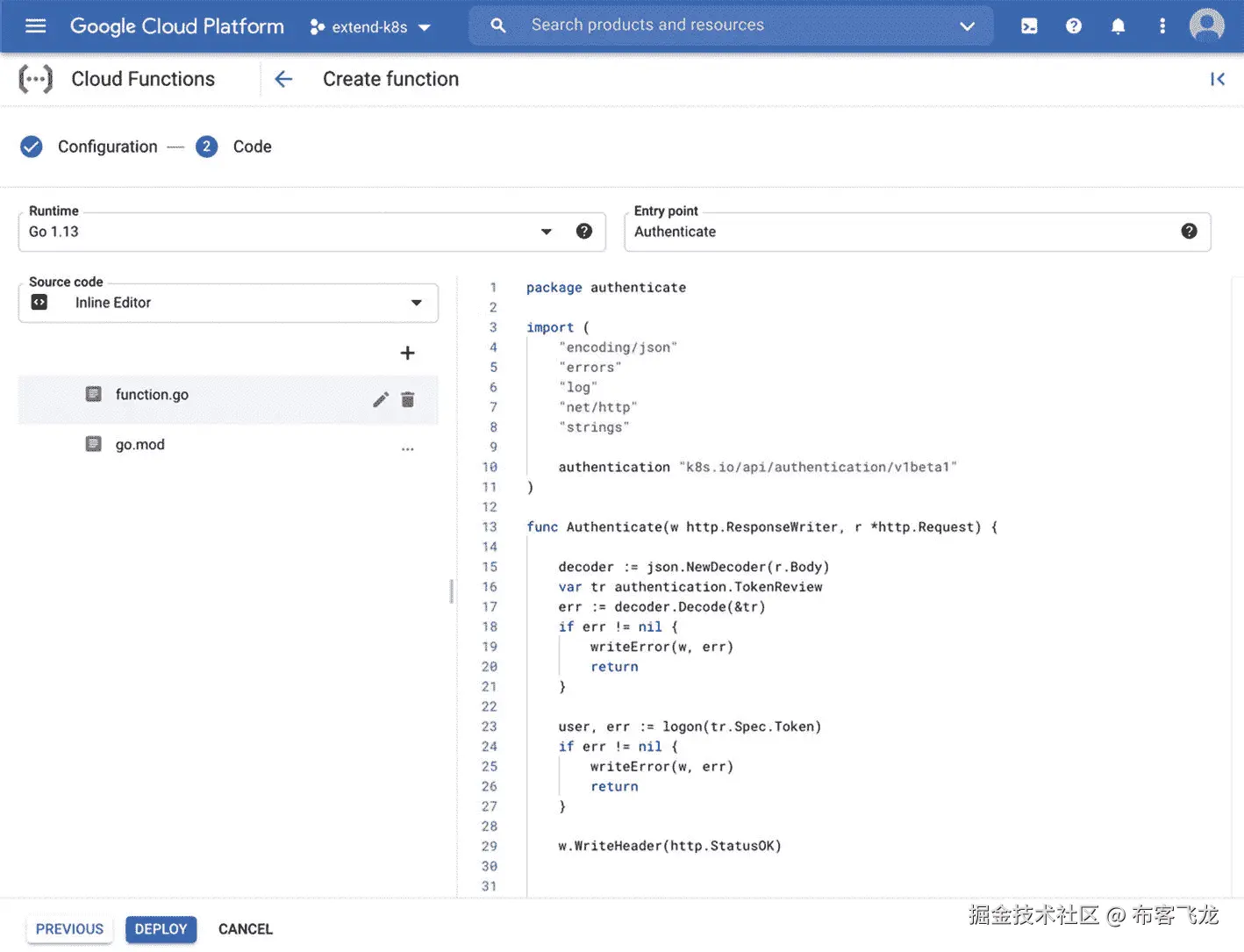Open the user account avatar
Screen dimensions: 1244x952
(1206, 25)
